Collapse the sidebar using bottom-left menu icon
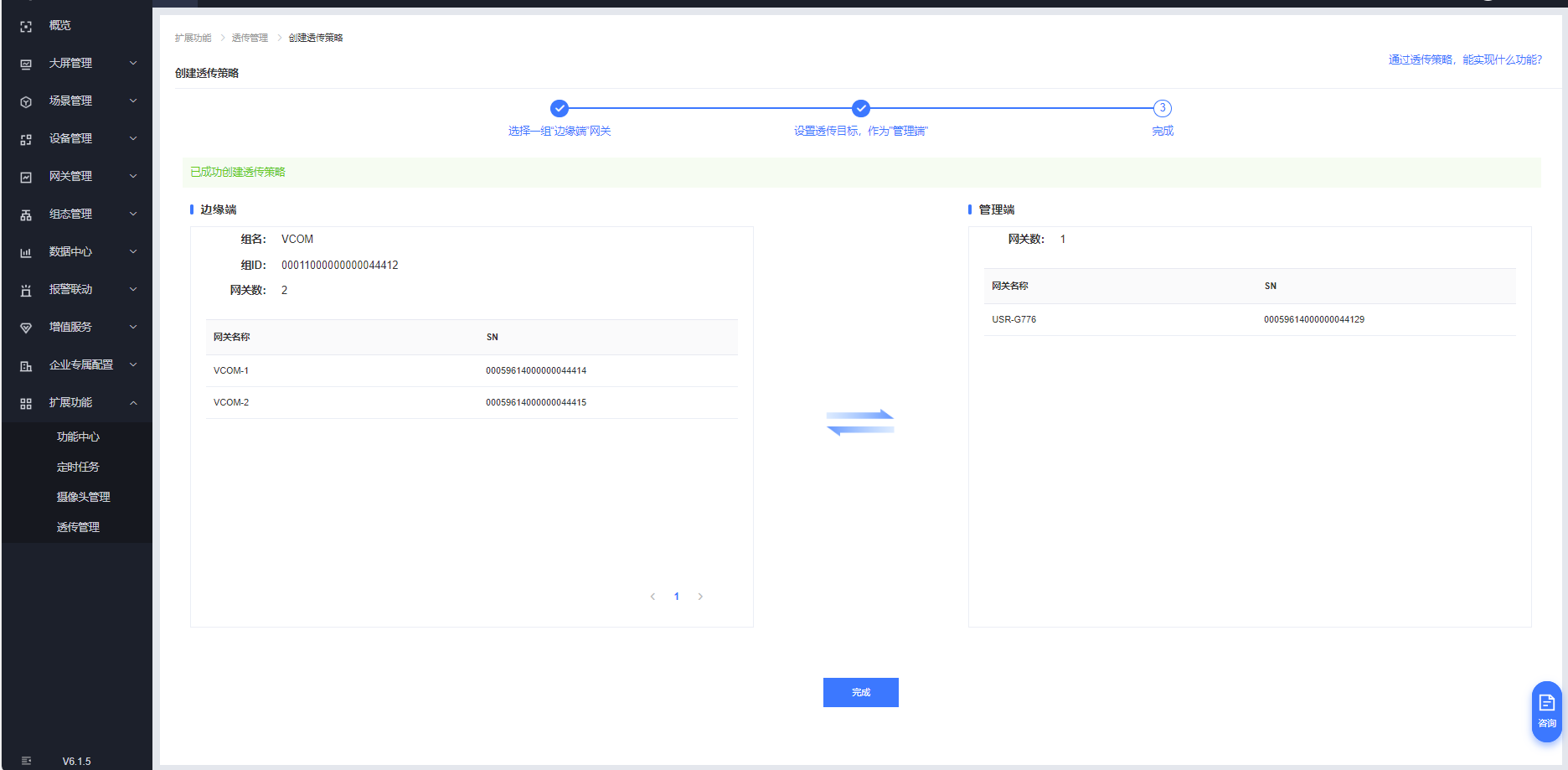Viewport: 1568px width, 770px height. pos(26,761)
